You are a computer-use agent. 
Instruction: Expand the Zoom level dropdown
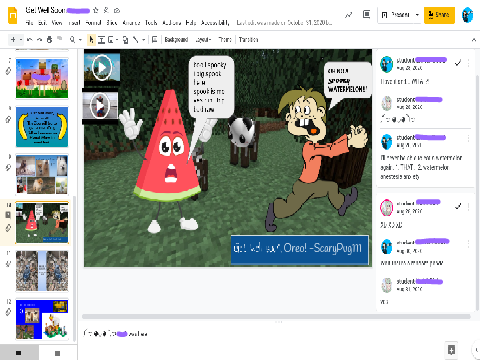coord(80,40)
